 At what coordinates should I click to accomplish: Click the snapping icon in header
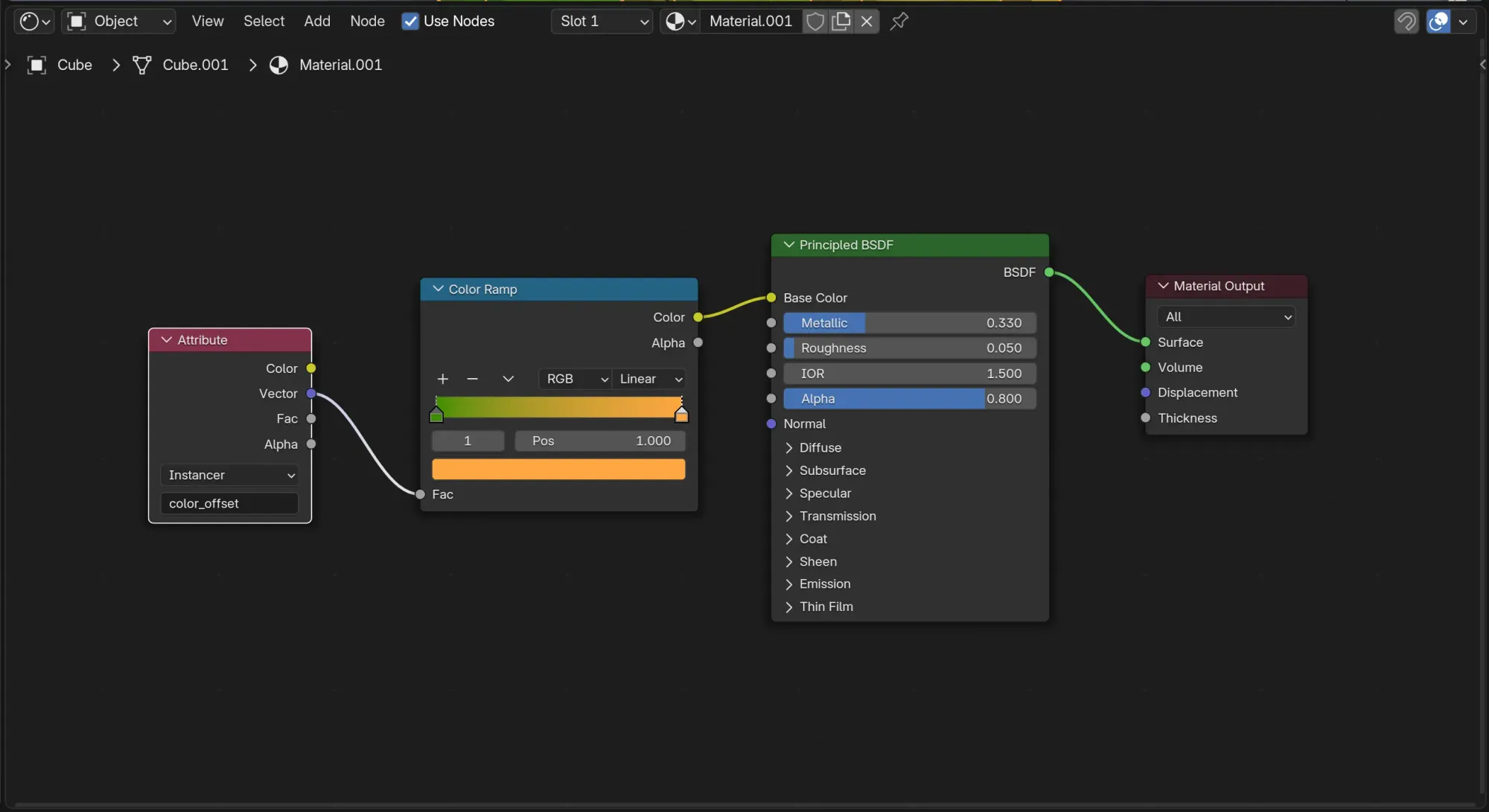pyautogui.click(x=1406, y=21)
